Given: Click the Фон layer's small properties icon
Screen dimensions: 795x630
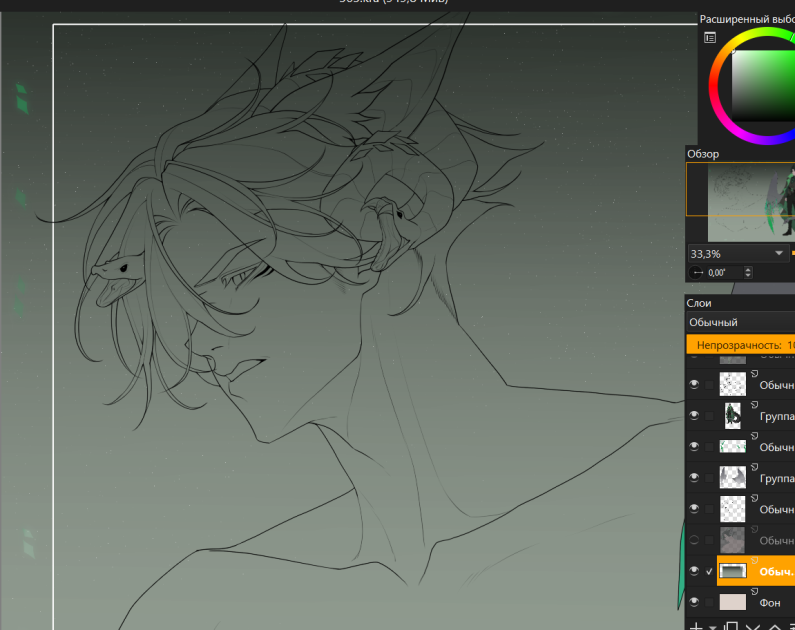Looking at the screenshot, I should pos(754,591).
